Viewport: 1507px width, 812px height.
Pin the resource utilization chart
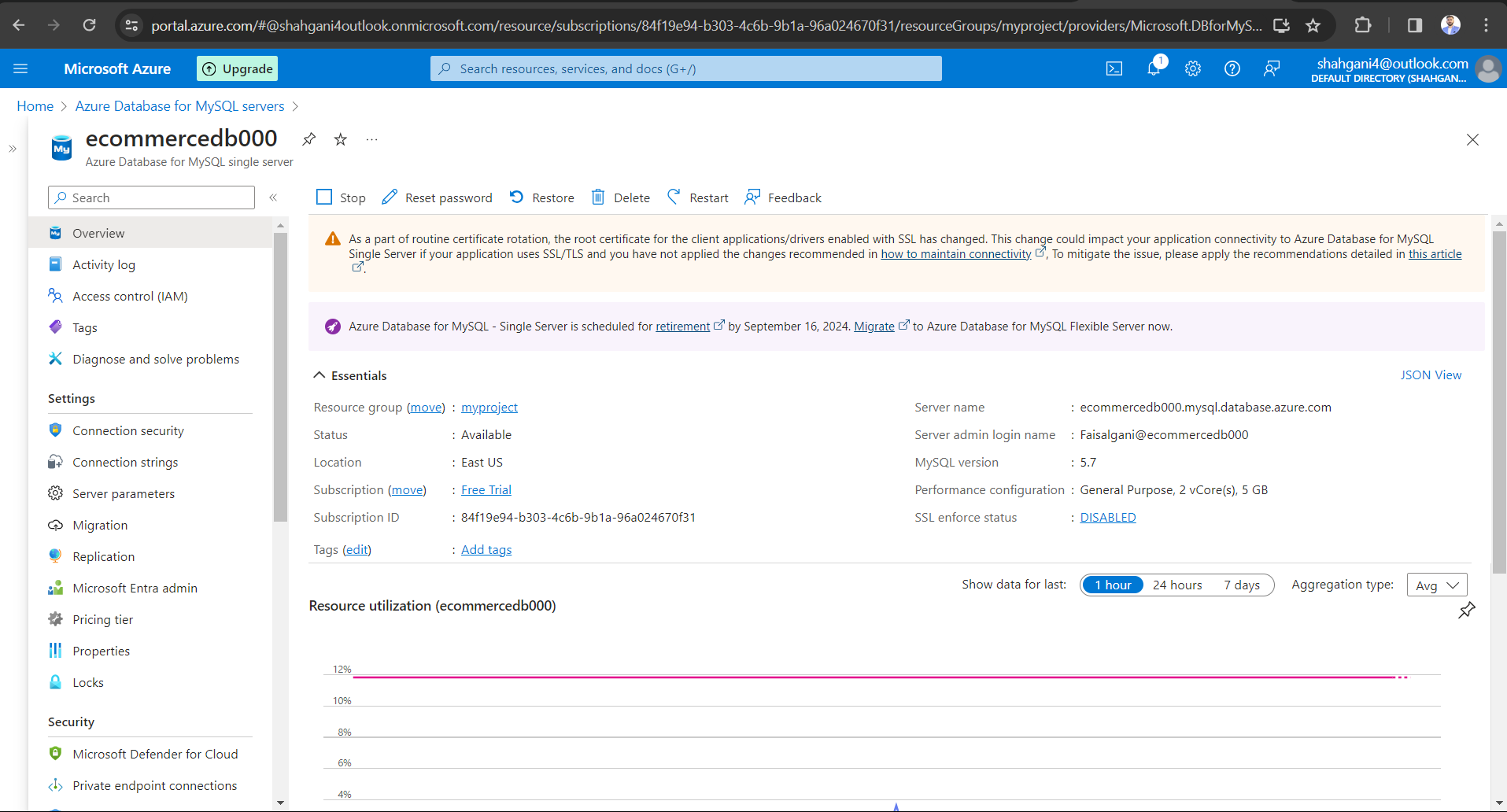tap(1467, 611)
